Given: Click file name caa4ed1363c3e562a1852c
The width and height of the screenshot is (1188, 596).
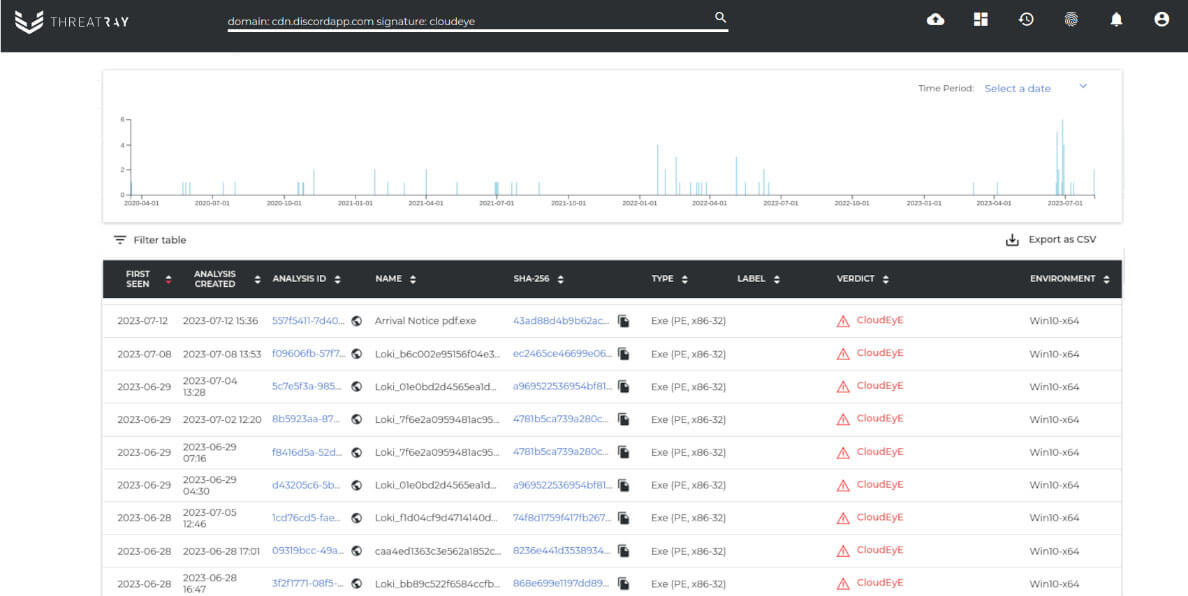Looking at the screenshot, I should [x=438, y=551].
